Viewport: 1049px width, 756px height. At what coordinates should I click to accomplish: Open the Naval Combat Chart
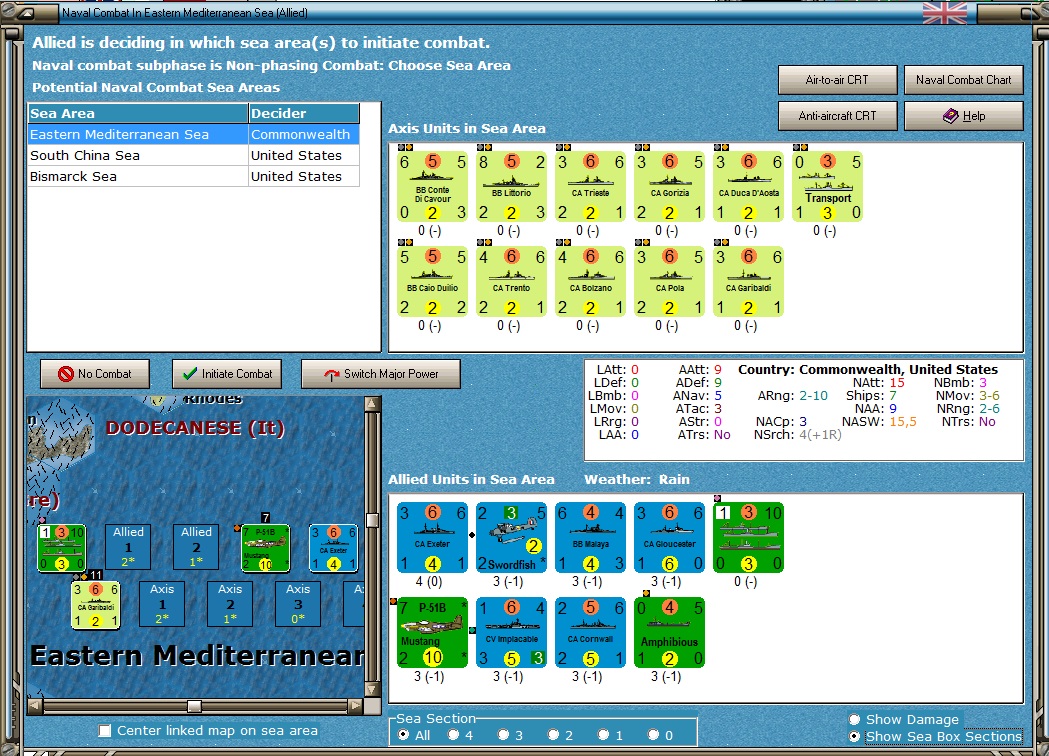(x=963, y=80)
